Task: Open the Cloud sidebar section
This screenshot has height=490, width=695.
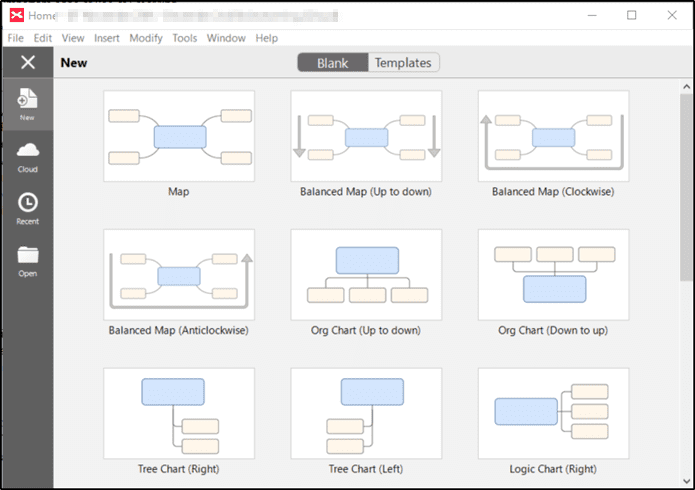Action: [x=27, y=157]
